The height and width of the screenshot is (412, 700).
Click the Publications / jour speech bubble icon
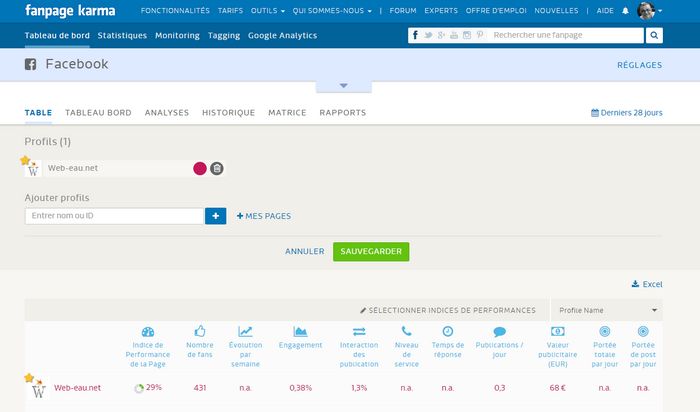tap(500, 332)
